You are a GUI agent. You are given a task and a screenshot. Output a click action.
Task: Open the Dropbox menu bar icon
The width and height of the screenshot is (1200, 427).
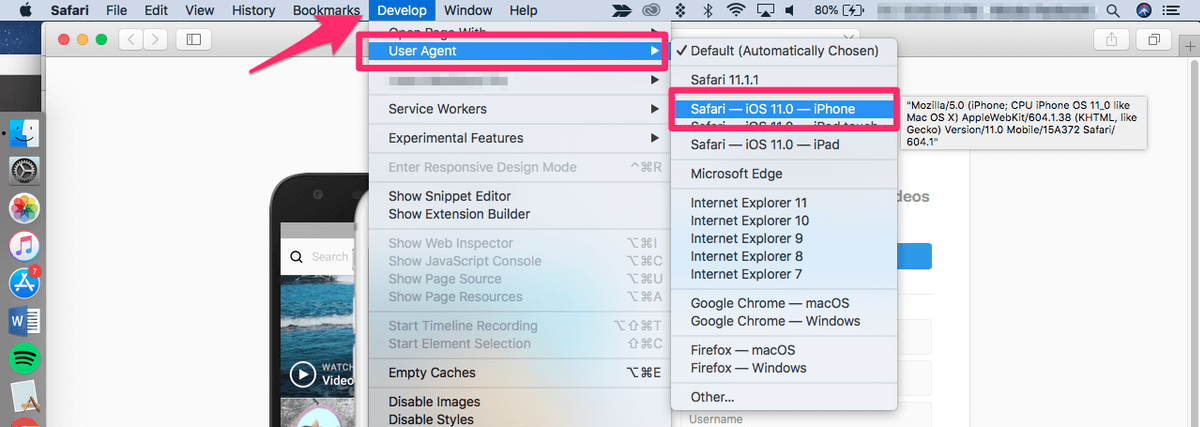tap(680, 11)
